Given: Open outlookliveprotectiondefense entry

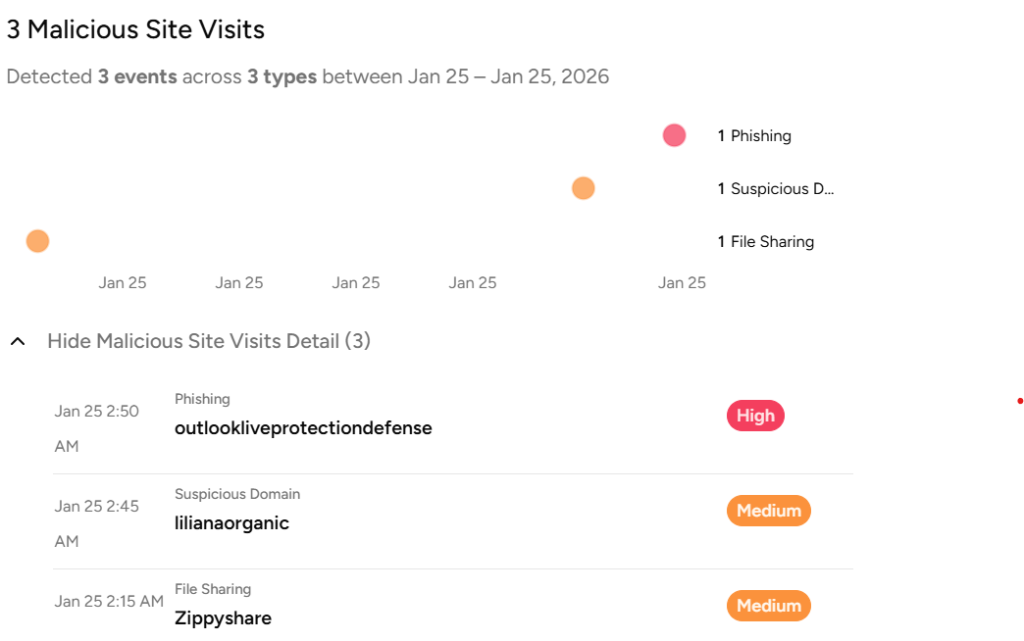Looking at the screenshot, I should pos(303,428).
